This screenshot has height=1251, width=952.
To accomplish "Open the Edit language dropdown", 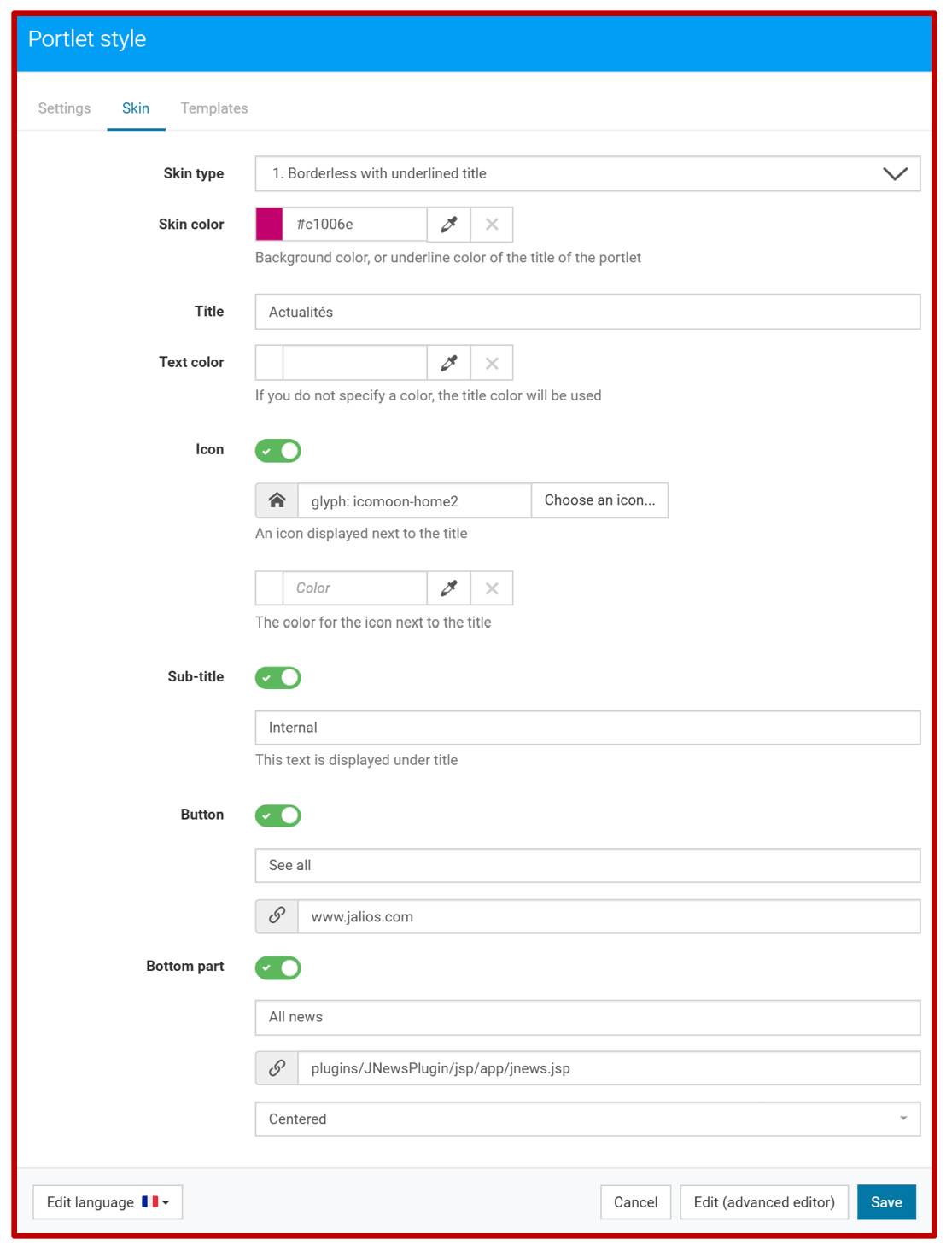I will coord(108,1202).
